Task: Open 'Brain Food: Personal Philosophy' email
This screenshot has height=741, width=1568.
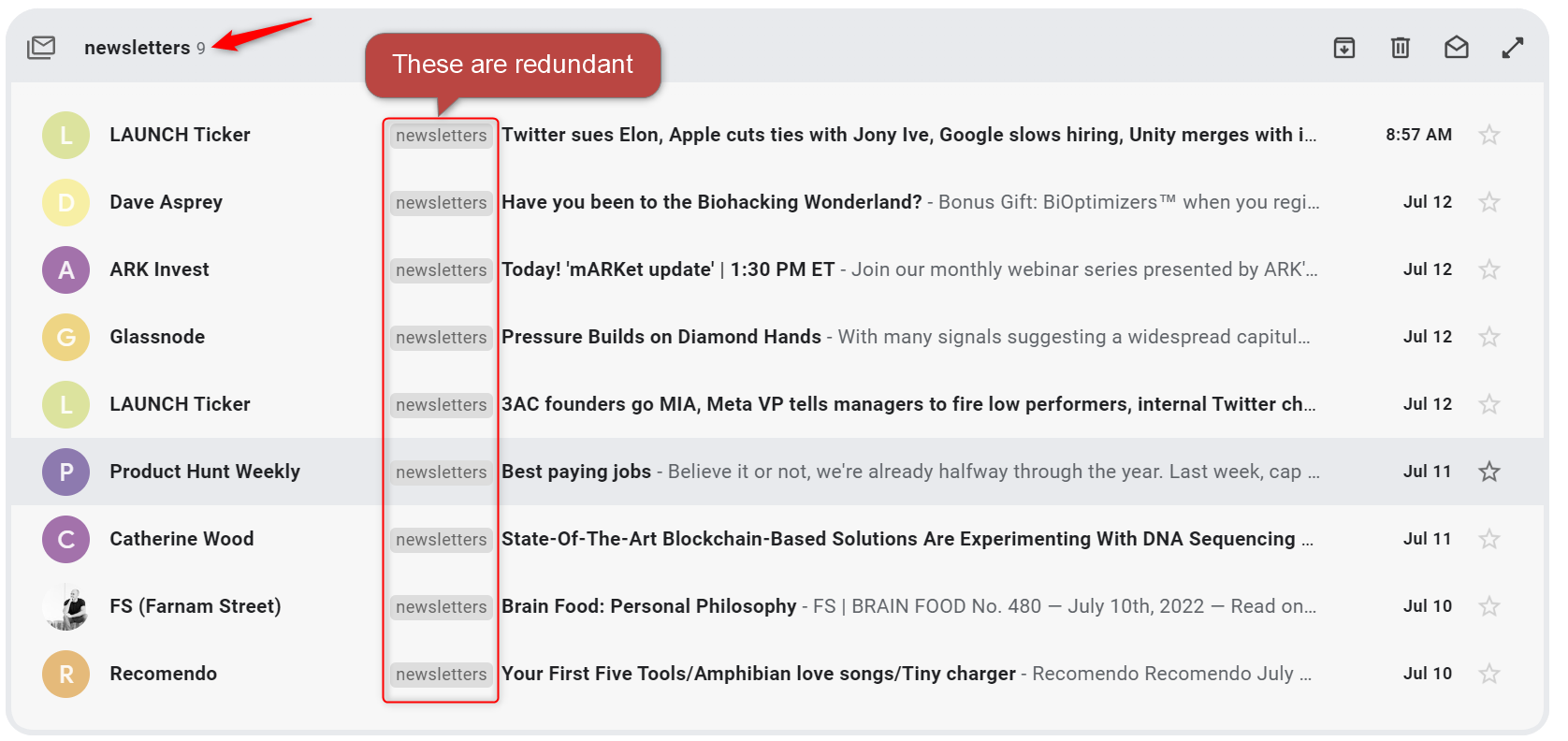Action: (x=649, y=606)
